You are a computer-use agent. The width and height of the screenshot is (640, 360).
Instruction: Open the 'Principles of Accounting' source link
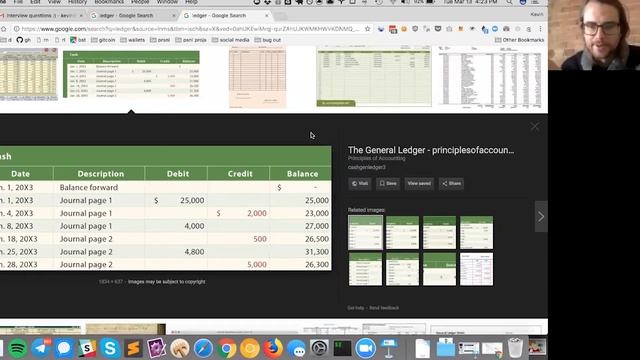point(376,158)
